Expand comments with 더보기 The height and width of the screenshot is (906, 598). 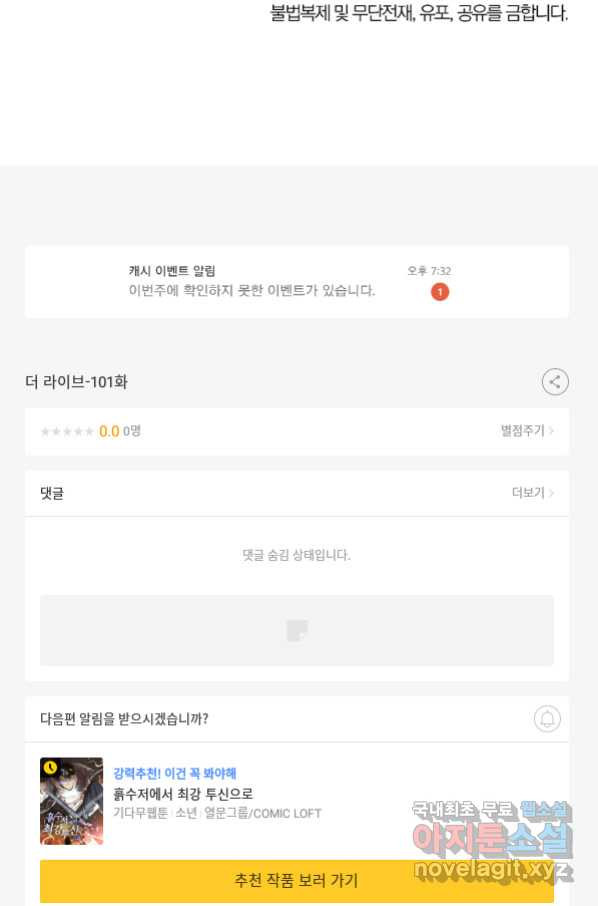point(533,493)
